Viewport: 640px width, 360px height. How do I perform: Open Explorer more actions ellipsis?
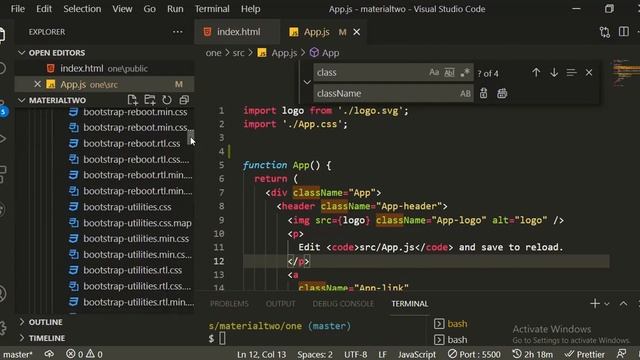point(178,32)
